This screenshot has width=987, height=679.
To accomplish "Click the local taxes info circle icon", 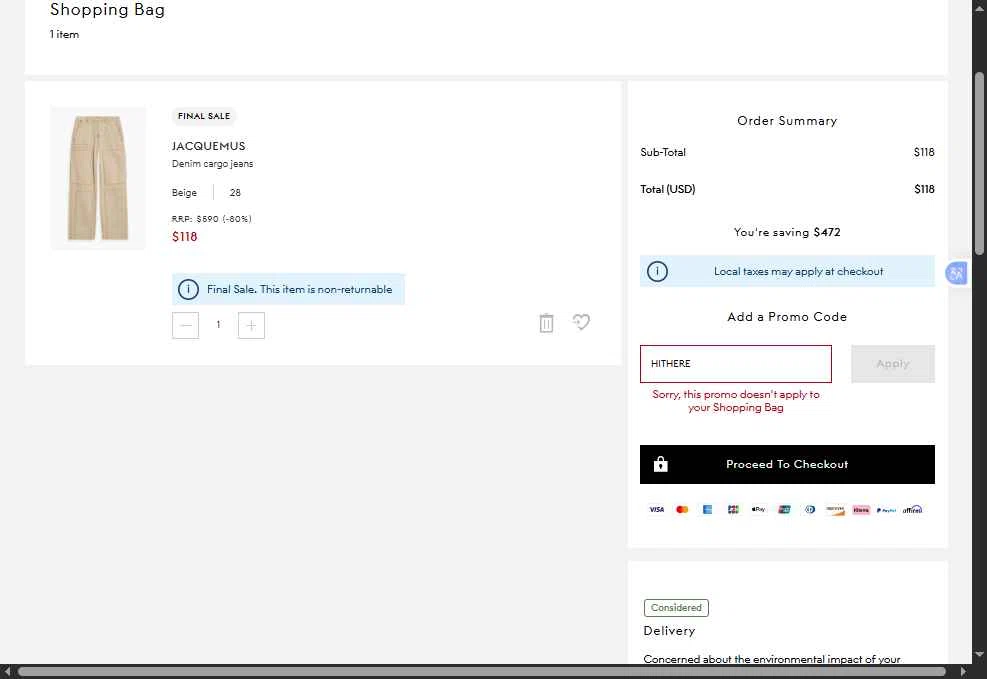I will pos(657,271).
